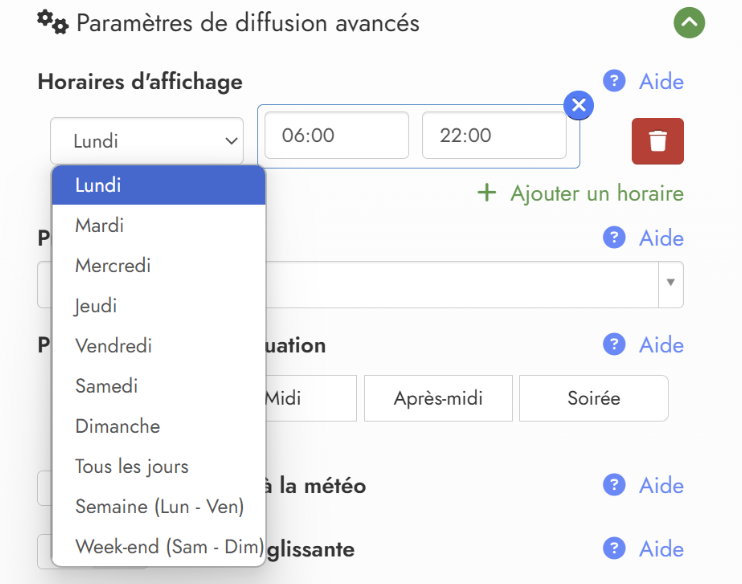Collapse advanced settings with green chevron

coord(689,22)
